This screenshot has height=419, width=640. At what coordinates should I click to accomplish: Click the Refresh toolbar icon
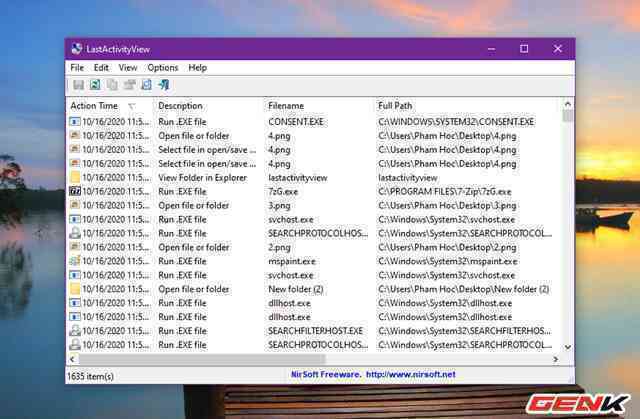95,85
